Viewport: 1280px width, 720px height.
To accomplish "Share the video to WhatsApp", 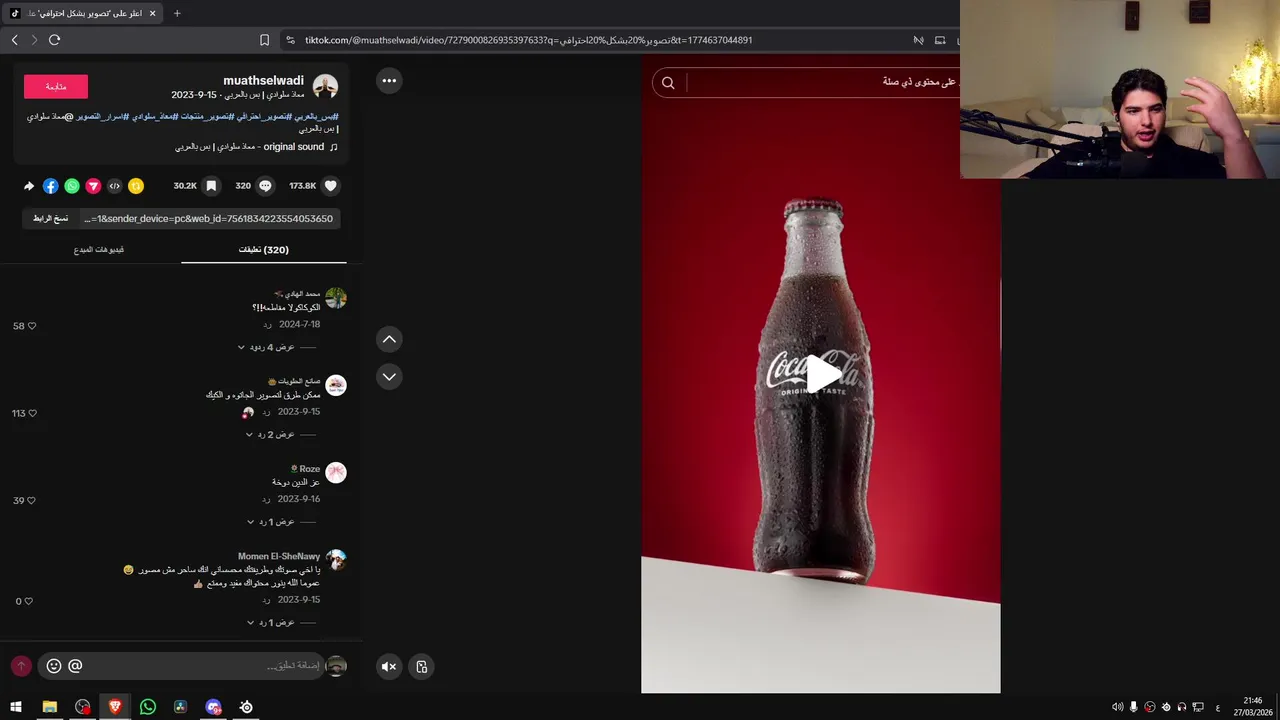I will [x=72, y=186].
